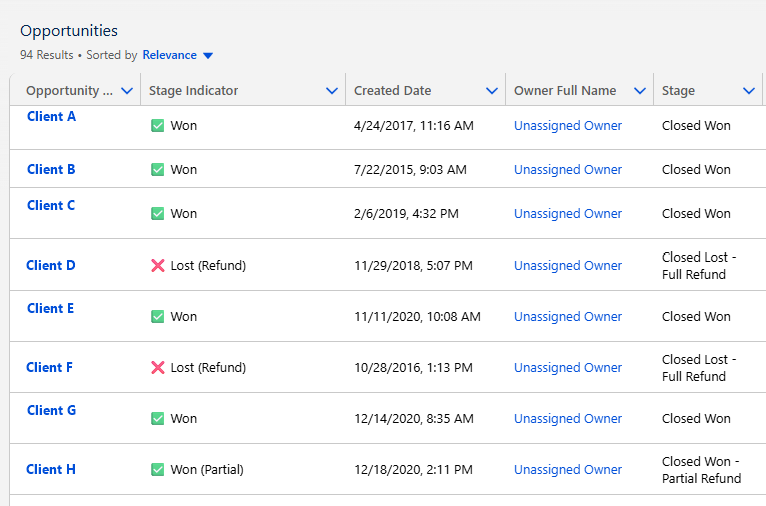Click Won (Partial) text in Client H row
Image resolution: width=766 pixels, height=506 pixels.
click(x=207, y=470)
